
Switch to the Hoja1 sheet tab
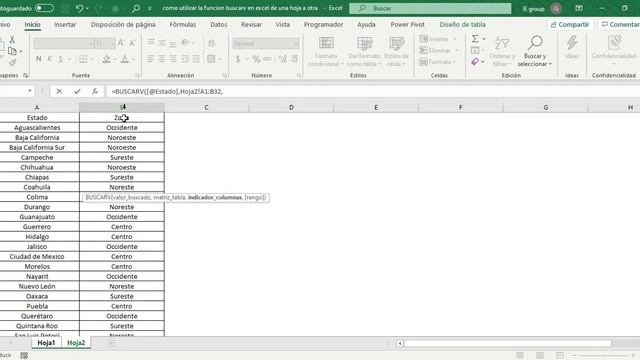(x=46, y=343)
